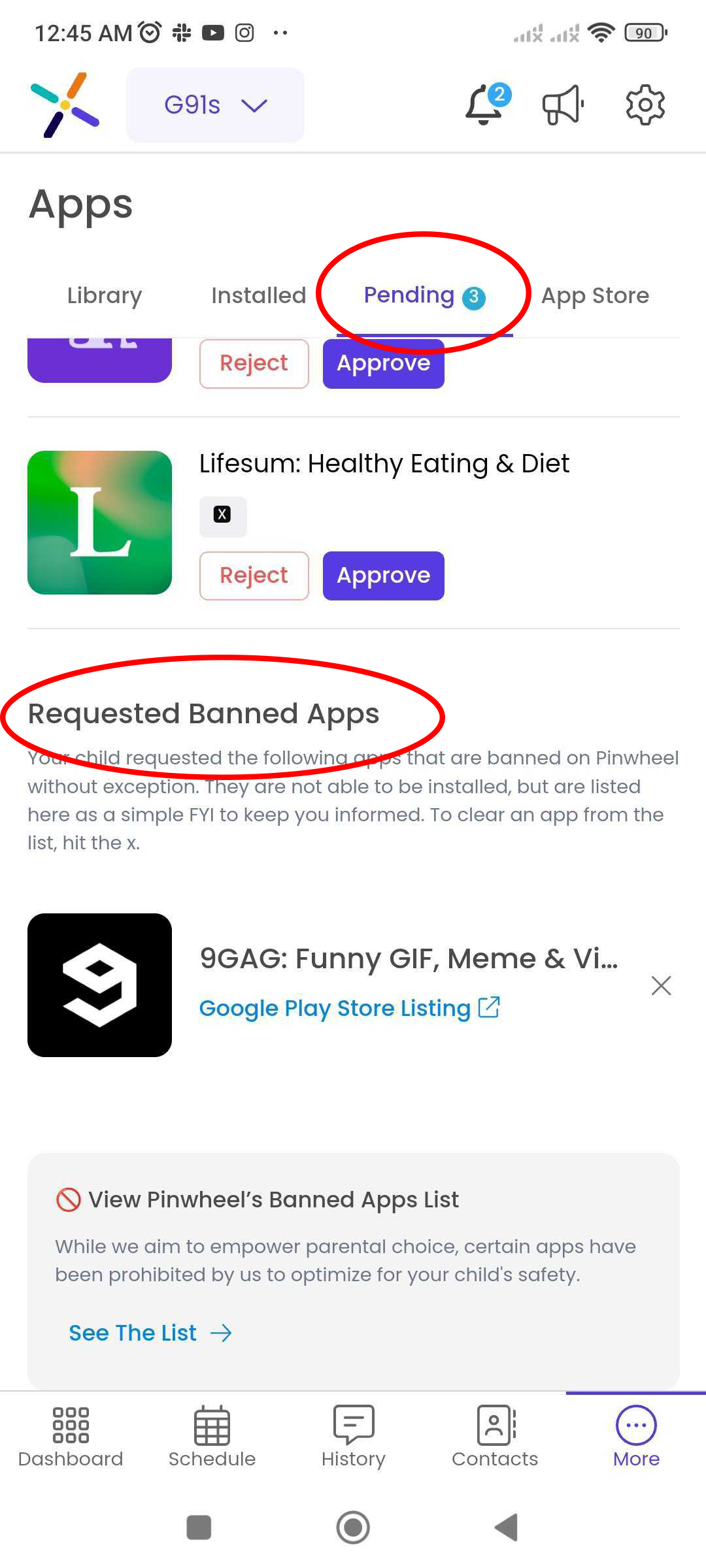The image size is (706, 1568).
Task: Tap the Lifesum app thumbnail
Action: pyautogui.click(x=99, y=523)
